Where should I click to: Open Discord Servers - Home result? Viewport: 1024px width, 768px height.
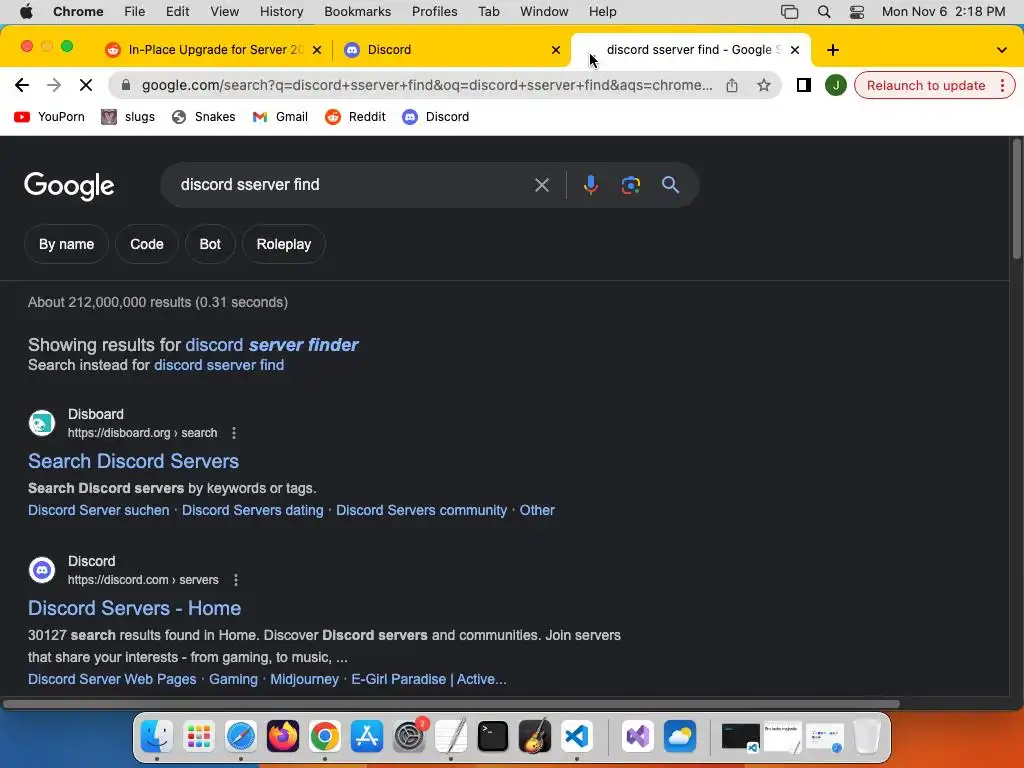(x=135, y=608)
